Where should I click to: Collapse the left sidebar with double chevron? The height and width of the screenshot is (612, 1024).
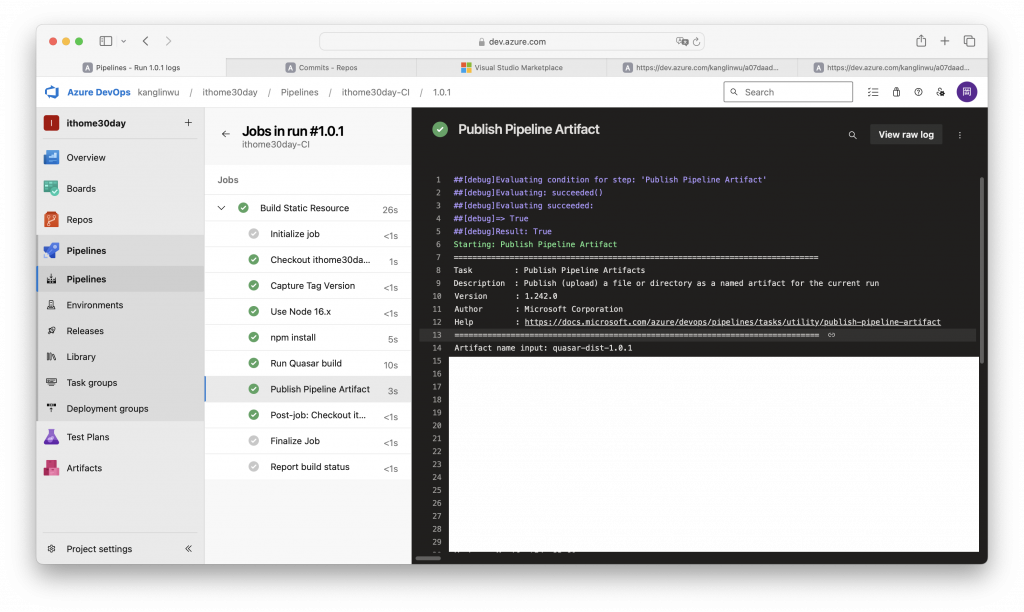point(188,549)
